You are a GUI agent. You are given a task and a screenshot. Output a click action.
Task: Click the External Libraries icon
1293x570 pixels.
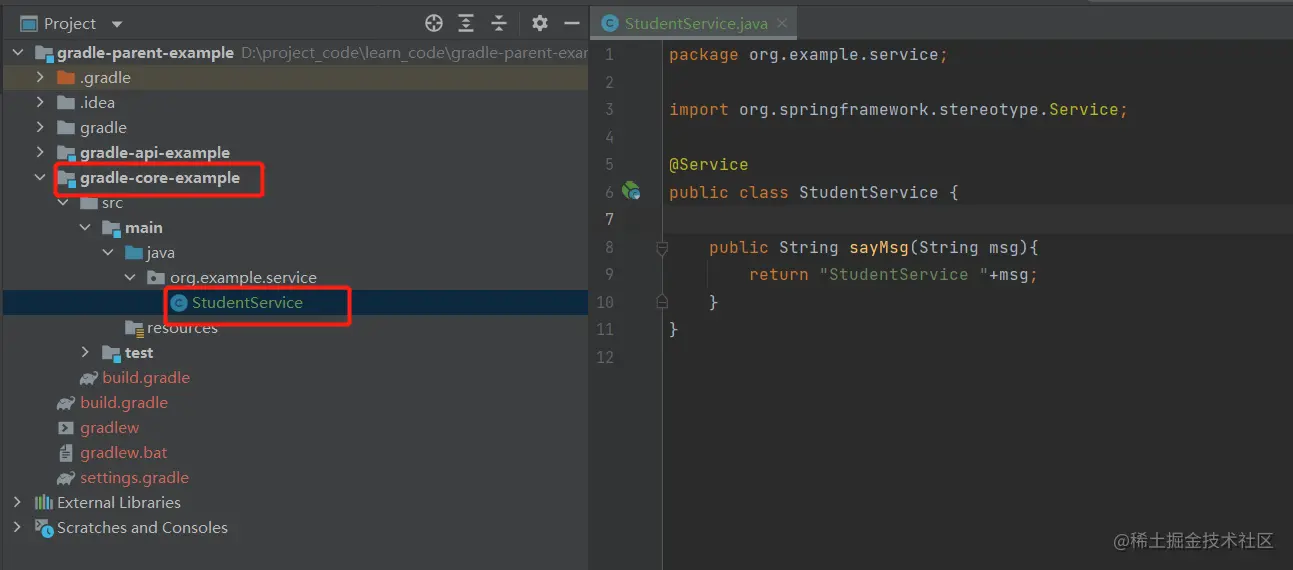44,502
